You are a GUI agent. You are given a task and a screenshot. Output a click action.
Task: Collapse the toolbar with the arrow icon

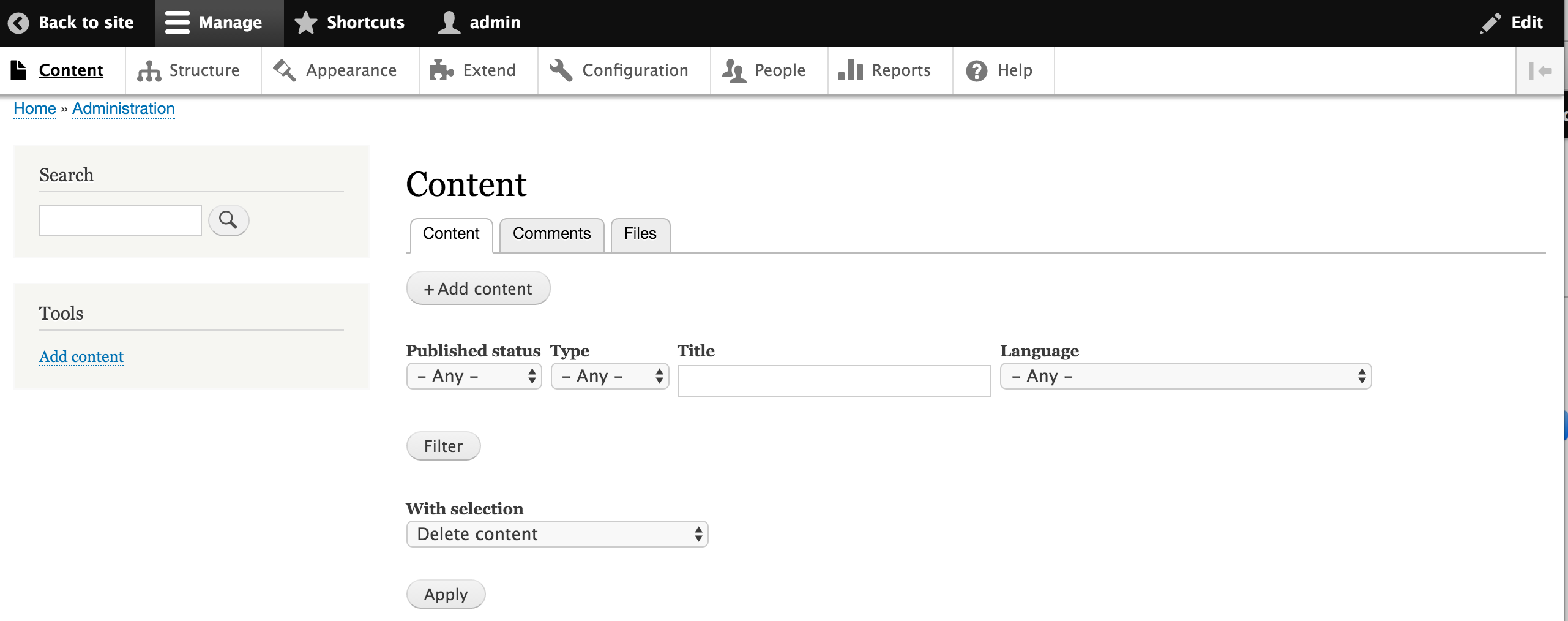pyautogui.click(x=1542, y=70)
